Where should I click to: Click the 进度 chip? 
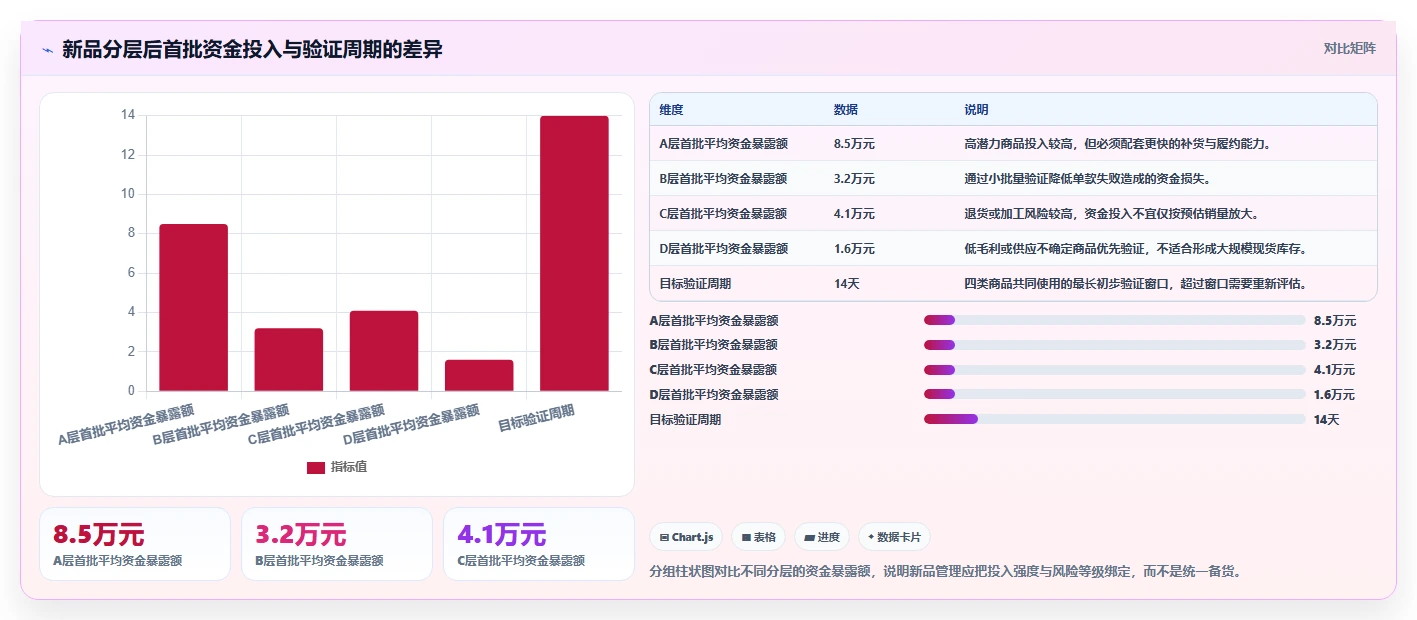pos(822,537)
